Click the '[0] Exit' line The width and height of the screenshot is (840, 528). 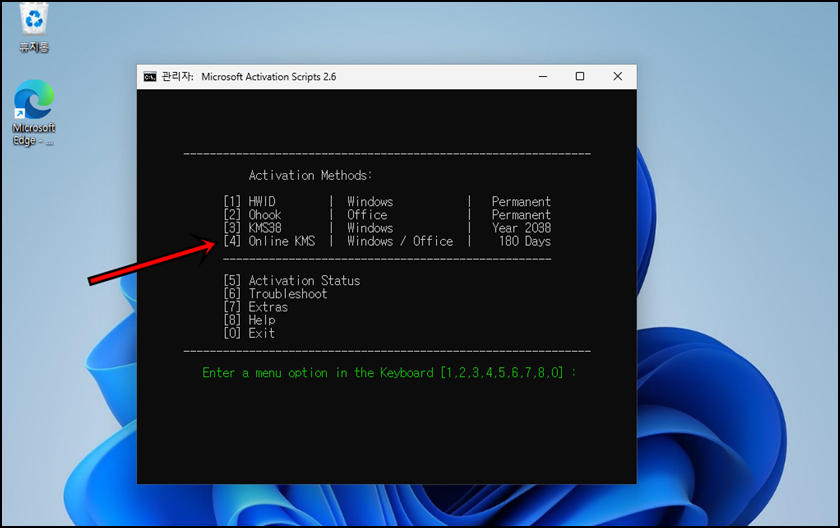pyautogui.click(x=249, y=333)
